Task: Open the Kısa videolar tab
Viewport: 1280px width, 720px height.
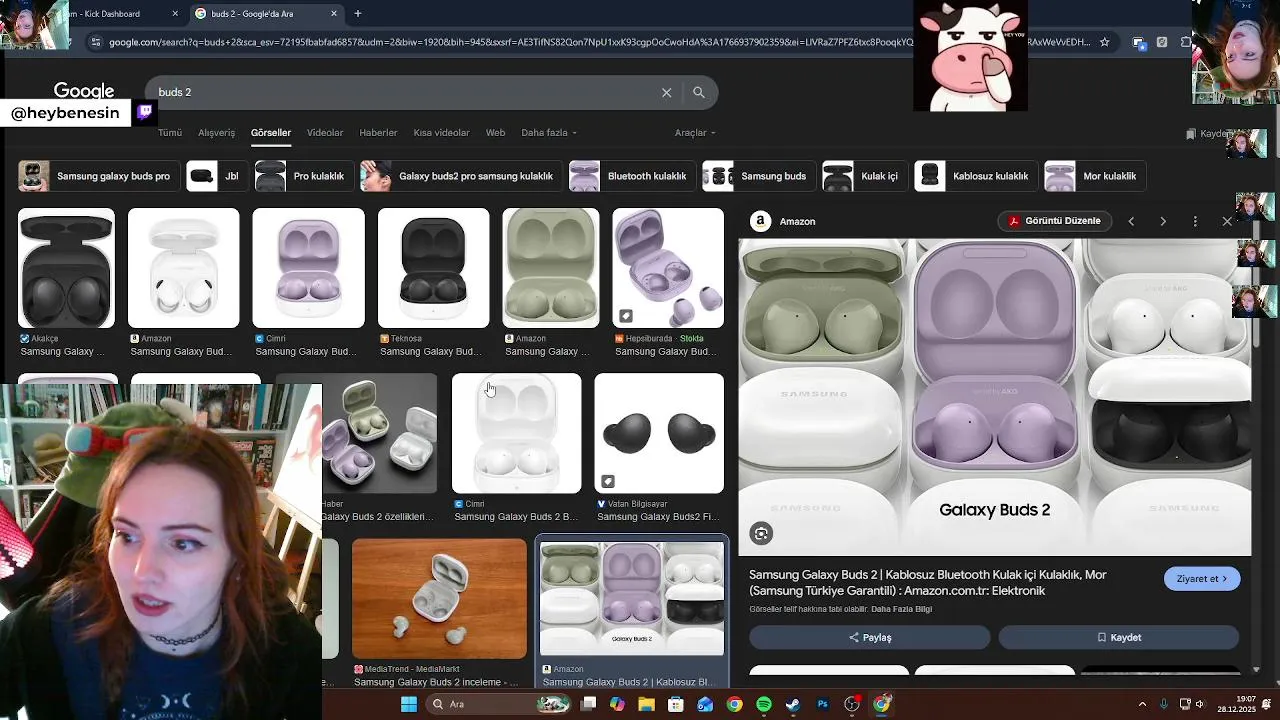Action: coord(441,132)
